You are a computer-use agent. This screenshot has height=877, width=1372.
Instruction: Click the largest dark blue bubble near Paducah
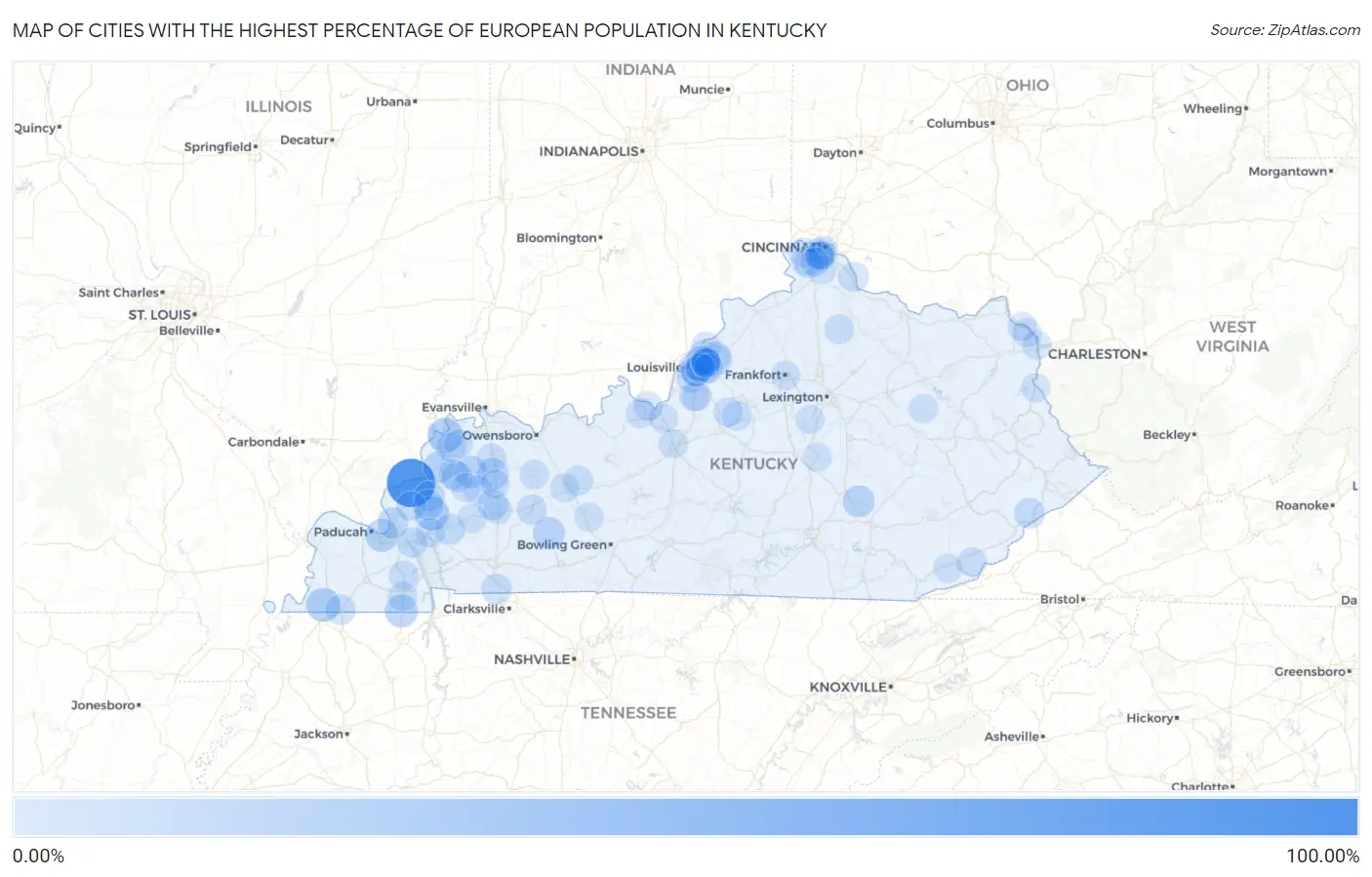coord(411,482)
